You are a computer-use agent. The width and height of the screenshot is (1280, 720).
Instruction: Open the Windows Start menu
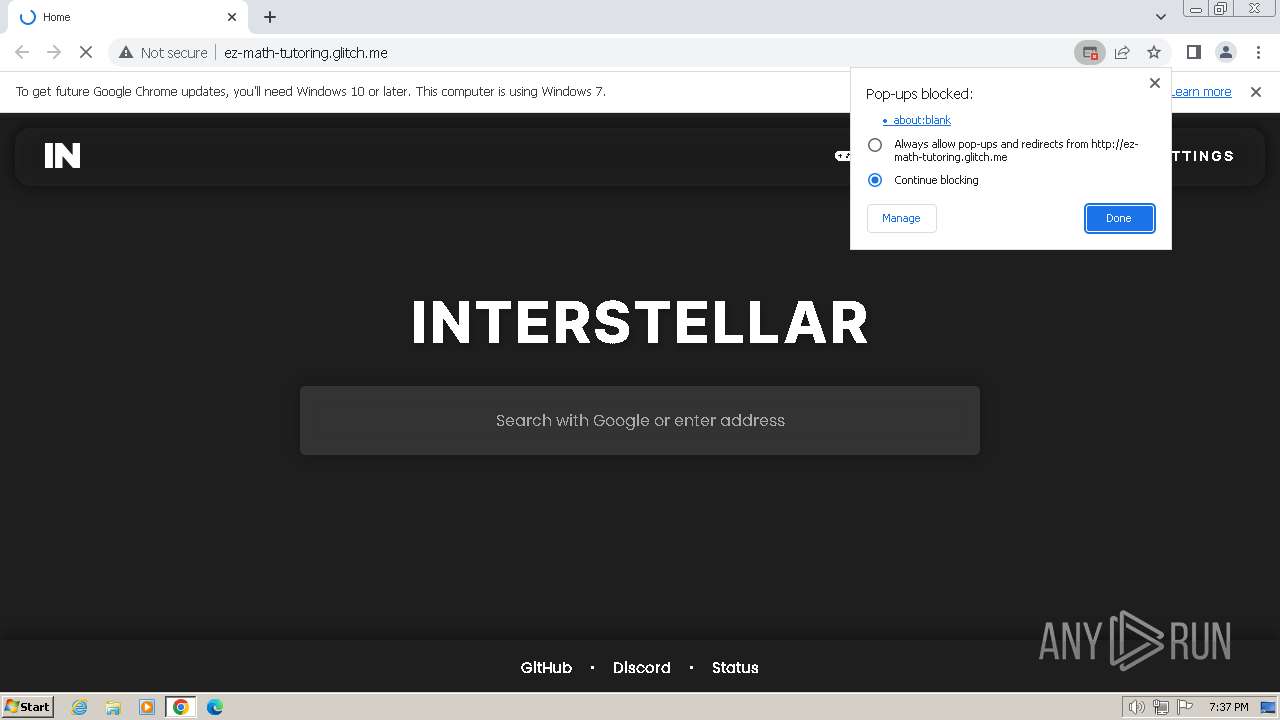tap(27, 707)
